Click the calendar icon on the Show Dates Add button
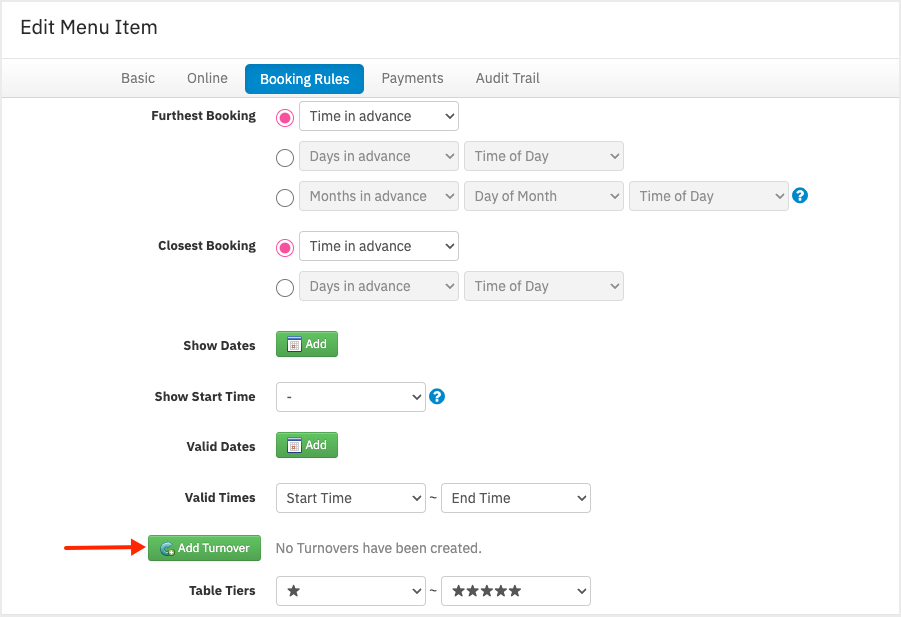 tap(294, 344)
